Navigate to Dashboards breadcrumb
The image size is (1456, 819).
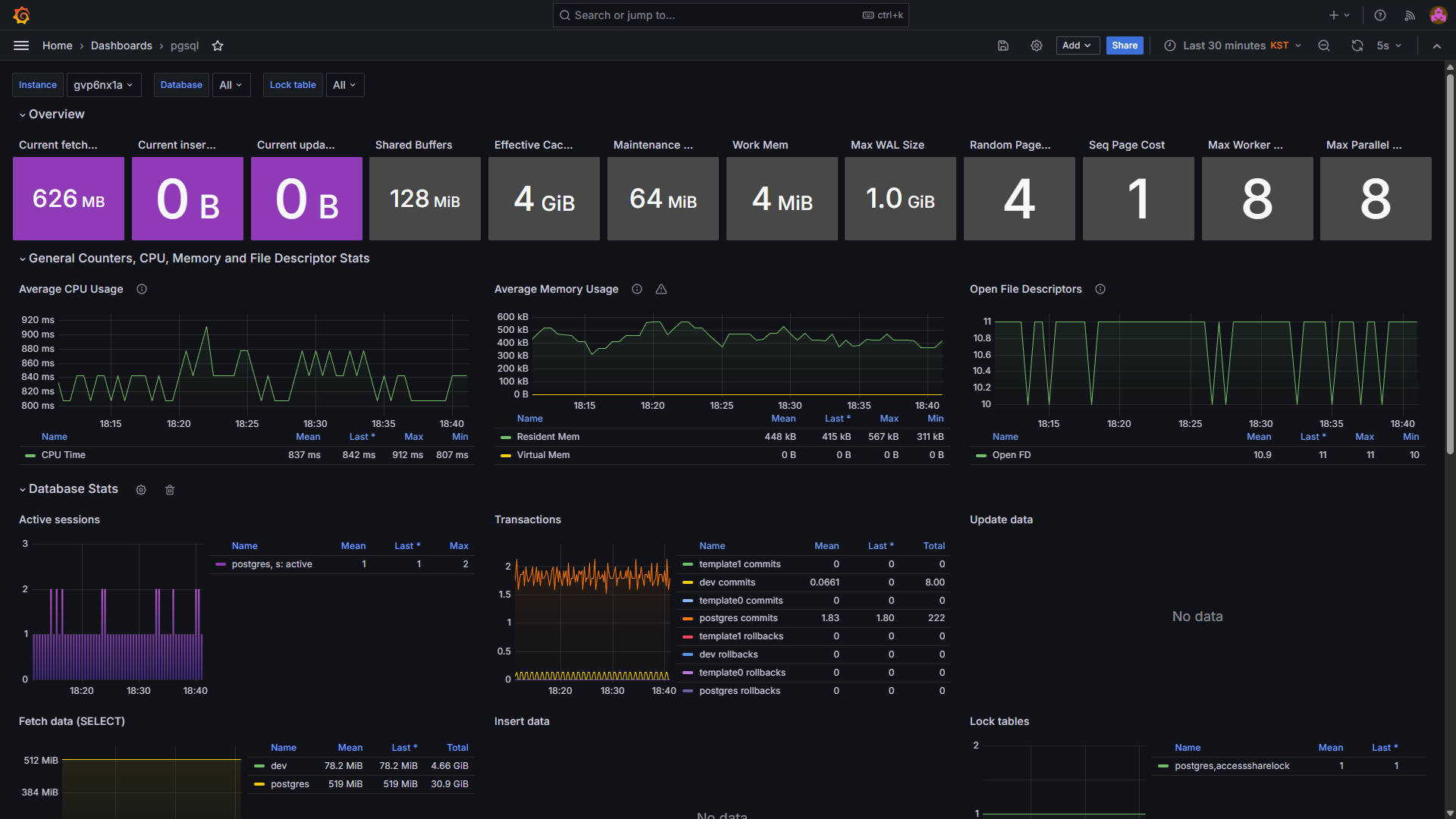pyautogui.click(x=121, y=45)
